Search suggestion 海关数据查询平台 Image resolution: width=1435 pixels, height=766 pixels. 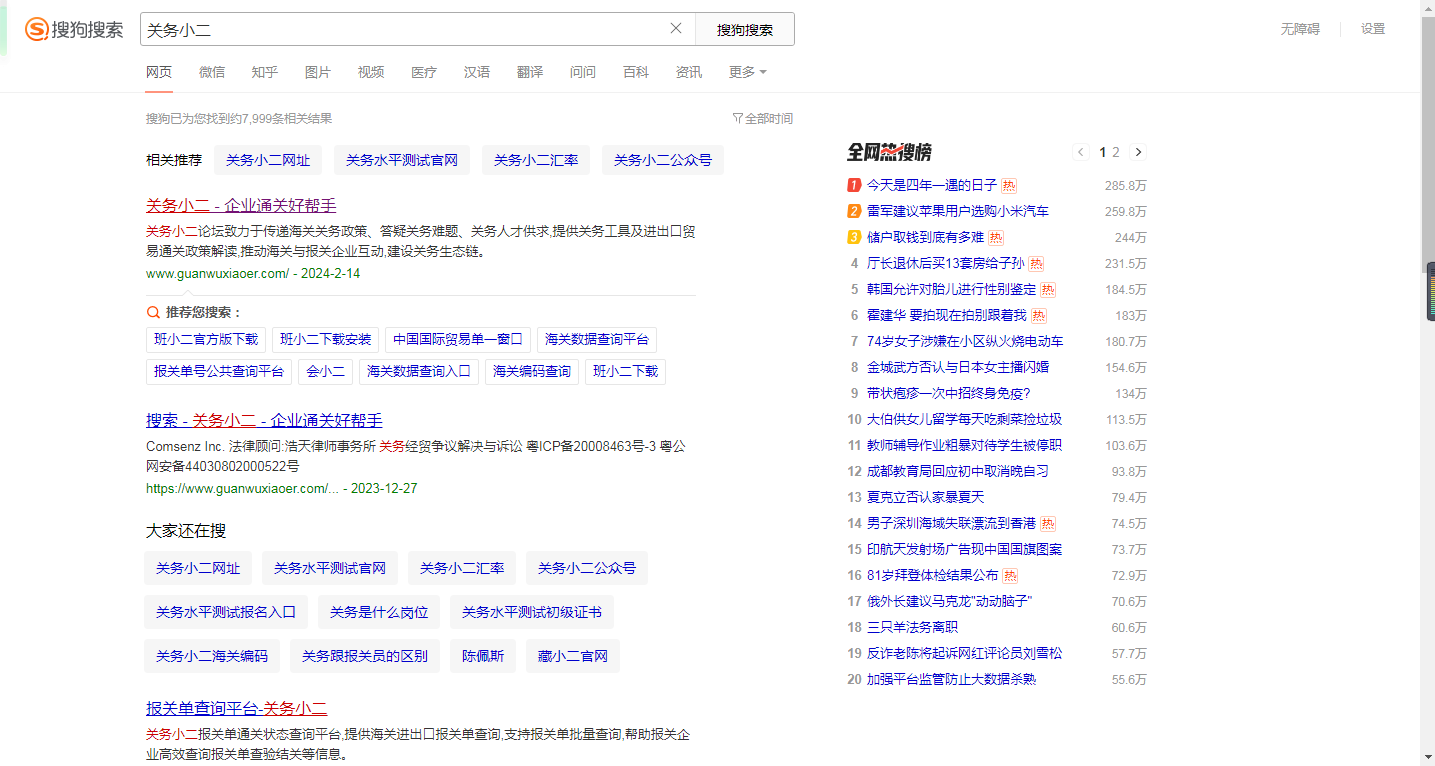(597, 339)
